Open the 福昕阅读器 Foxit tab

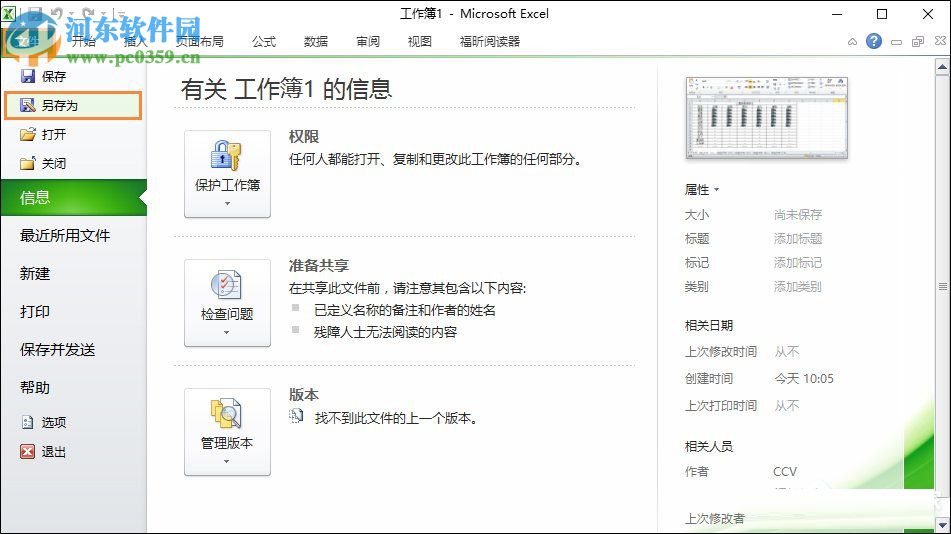click(490, 41)
